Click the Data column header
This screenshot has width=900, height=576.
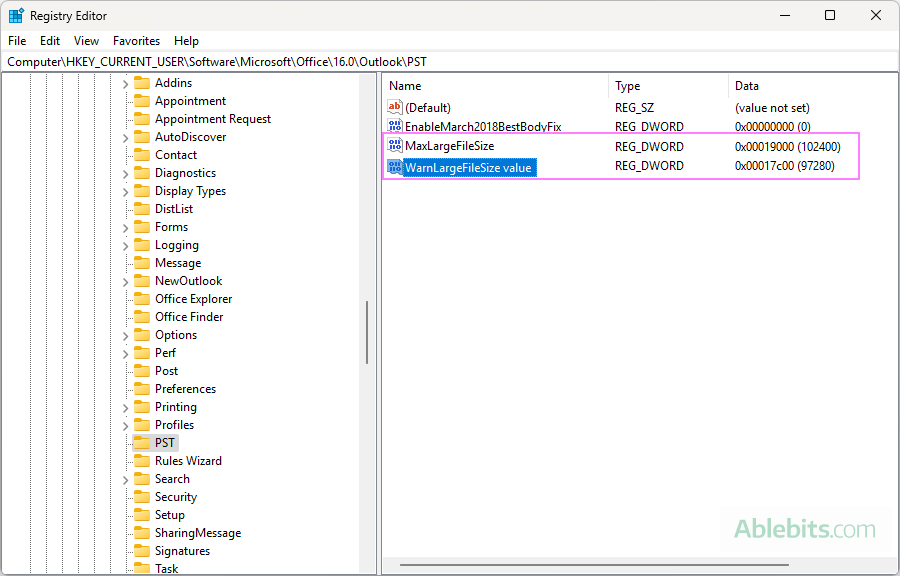click(x=812, y=86)
